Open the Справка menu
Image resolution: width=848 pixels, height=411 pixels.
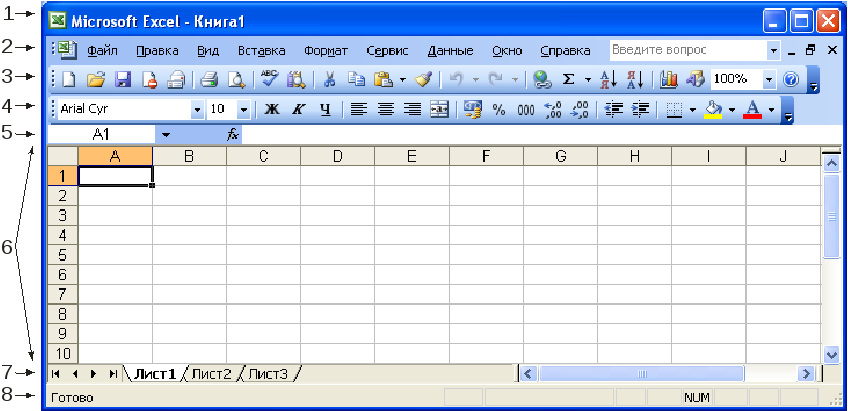(565, 51)
